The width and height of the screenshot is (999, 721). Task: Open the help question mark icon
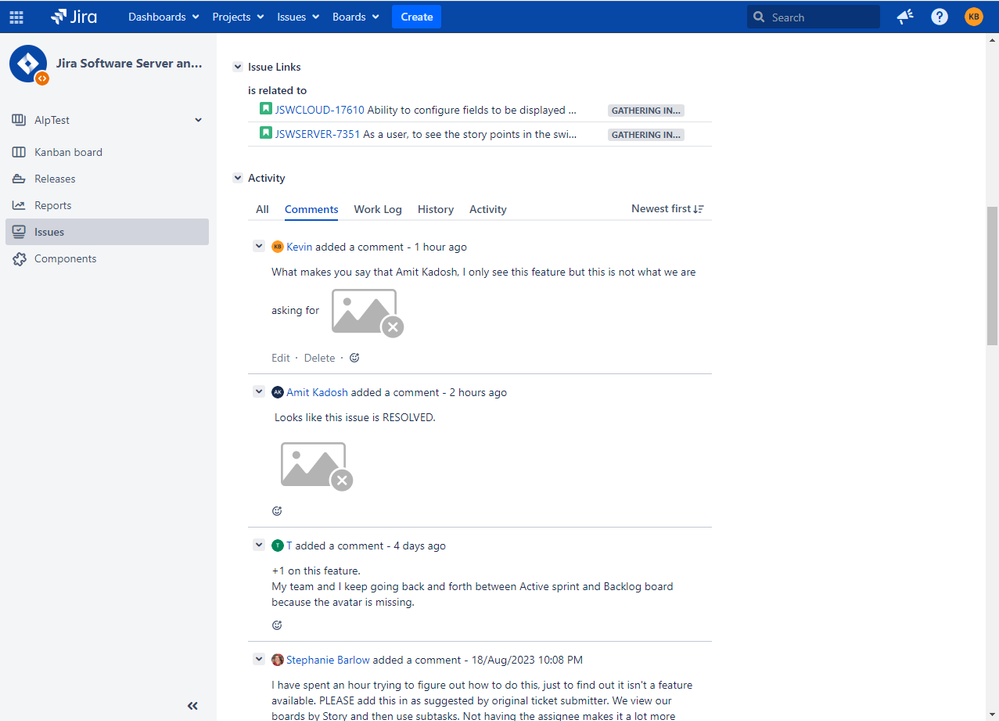tap(939, 17)
